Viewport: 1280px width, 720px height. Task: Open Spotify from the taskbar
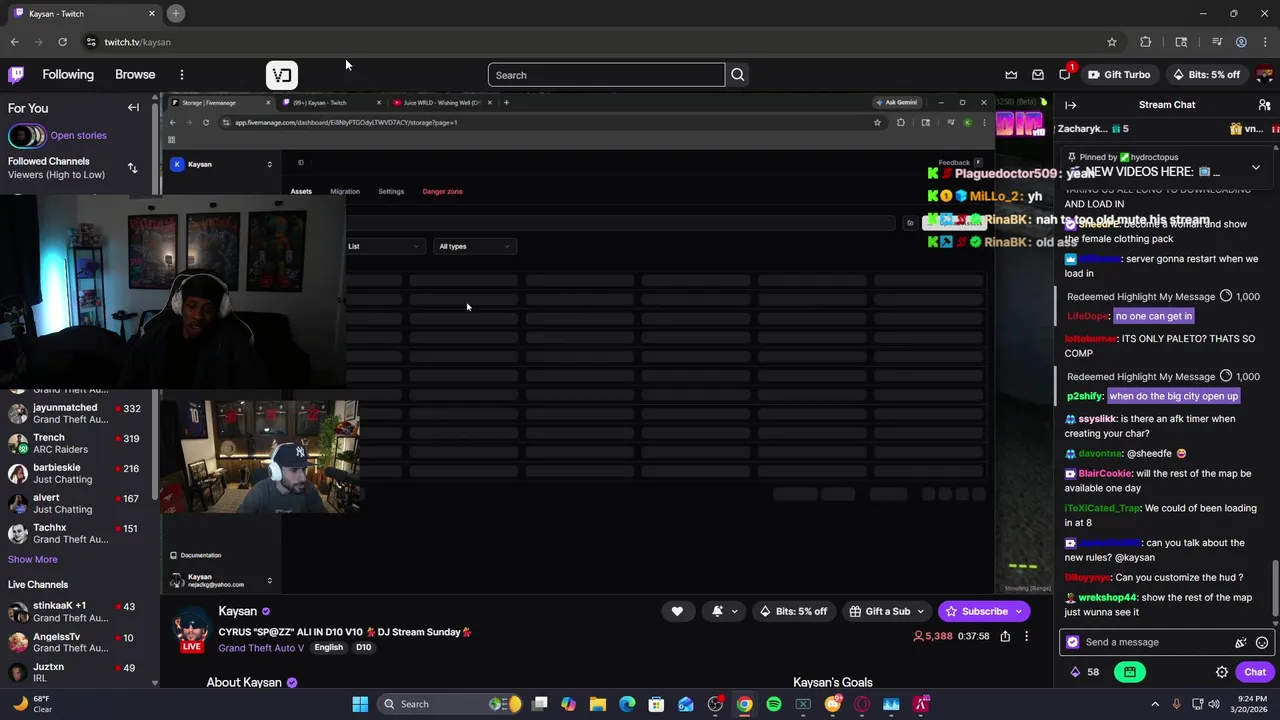pos(774,704)
